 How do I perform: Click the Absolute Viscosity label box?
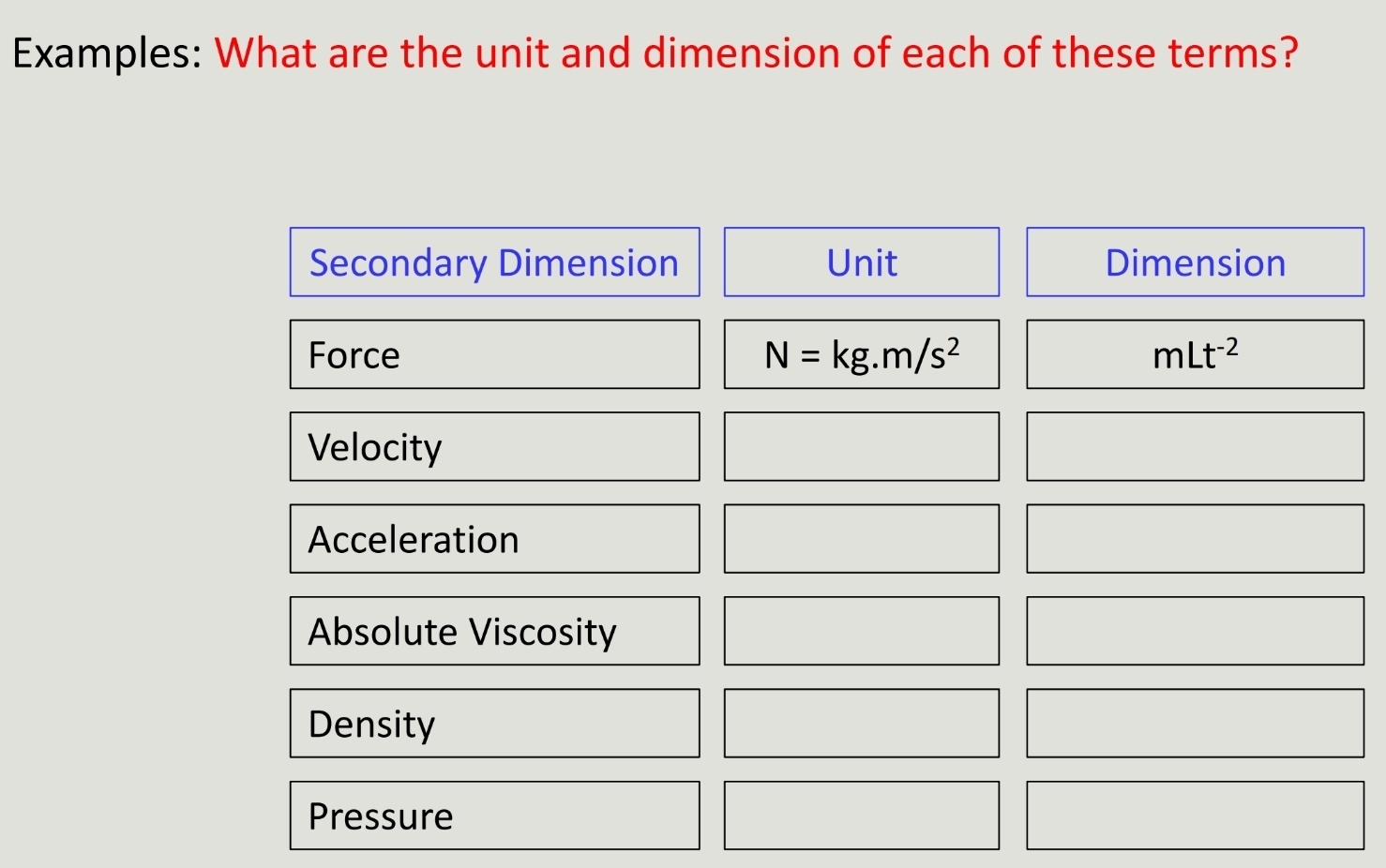click(x=494, y=631)
